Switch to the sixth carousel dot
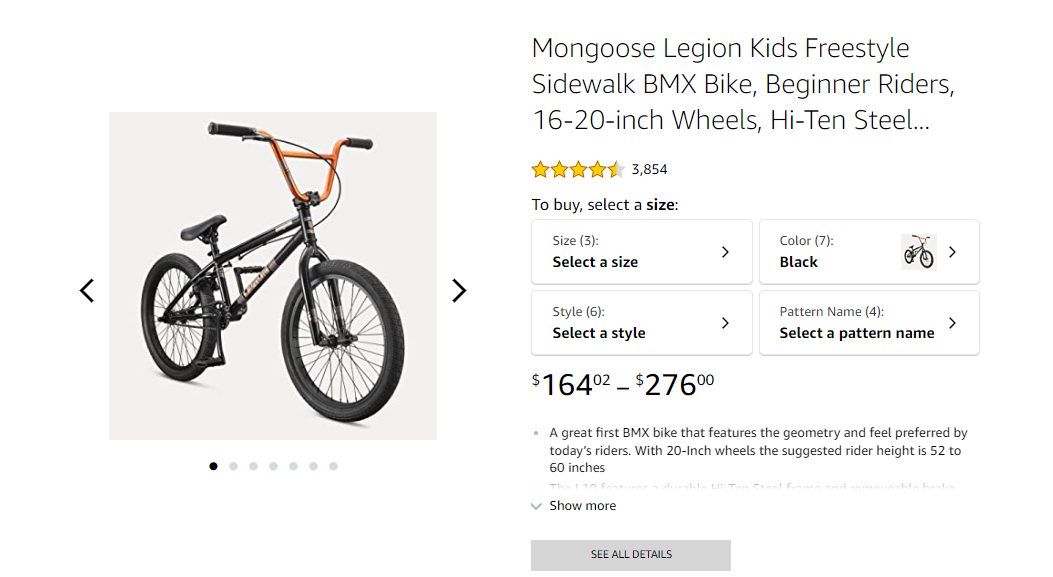 (313, 466)
